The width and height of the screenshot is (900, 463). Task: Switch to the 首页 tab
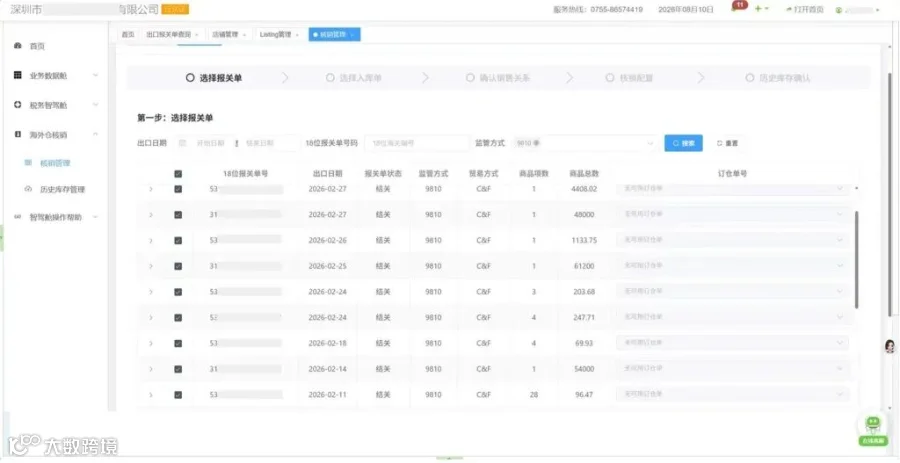[x=127, y=35]
